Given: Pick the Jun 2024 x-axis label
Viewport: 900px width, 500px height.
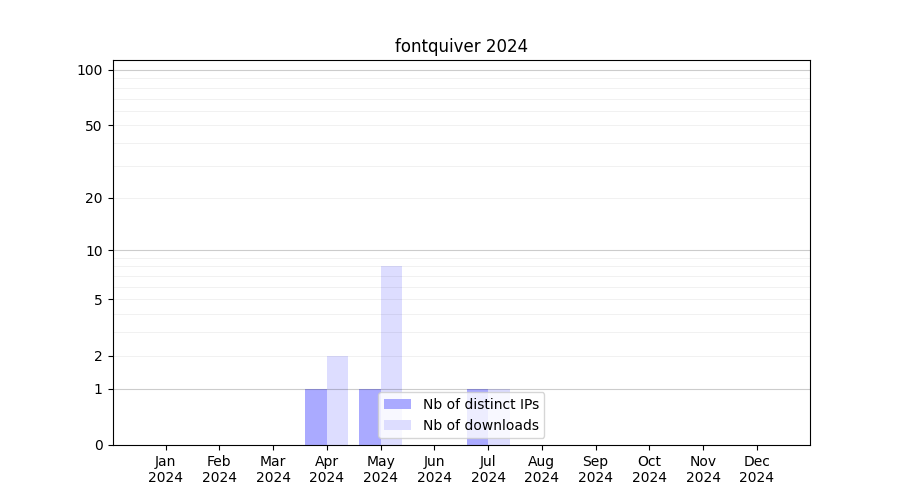Looking at the screenshot, I should pyautogui.click(x=434, y=469).
